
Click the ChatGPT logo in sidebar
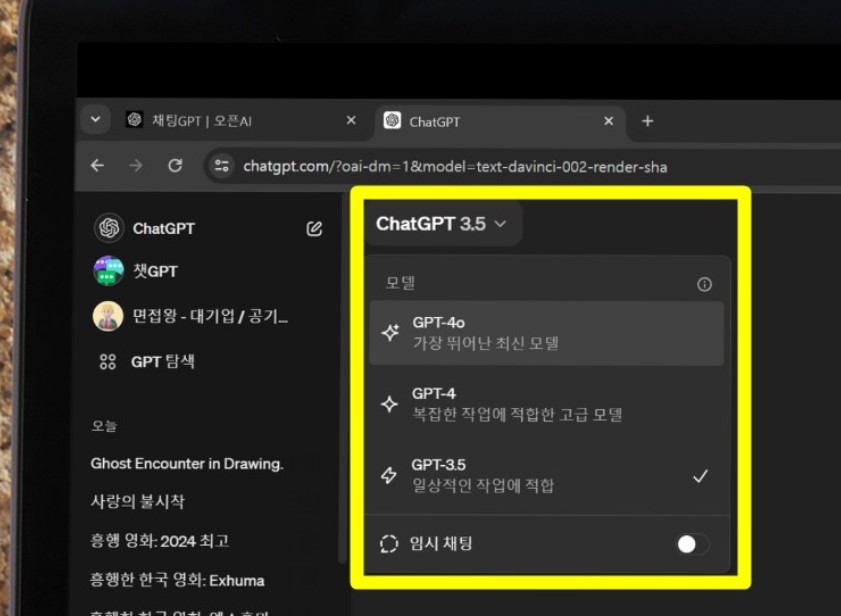pos(109,228)
